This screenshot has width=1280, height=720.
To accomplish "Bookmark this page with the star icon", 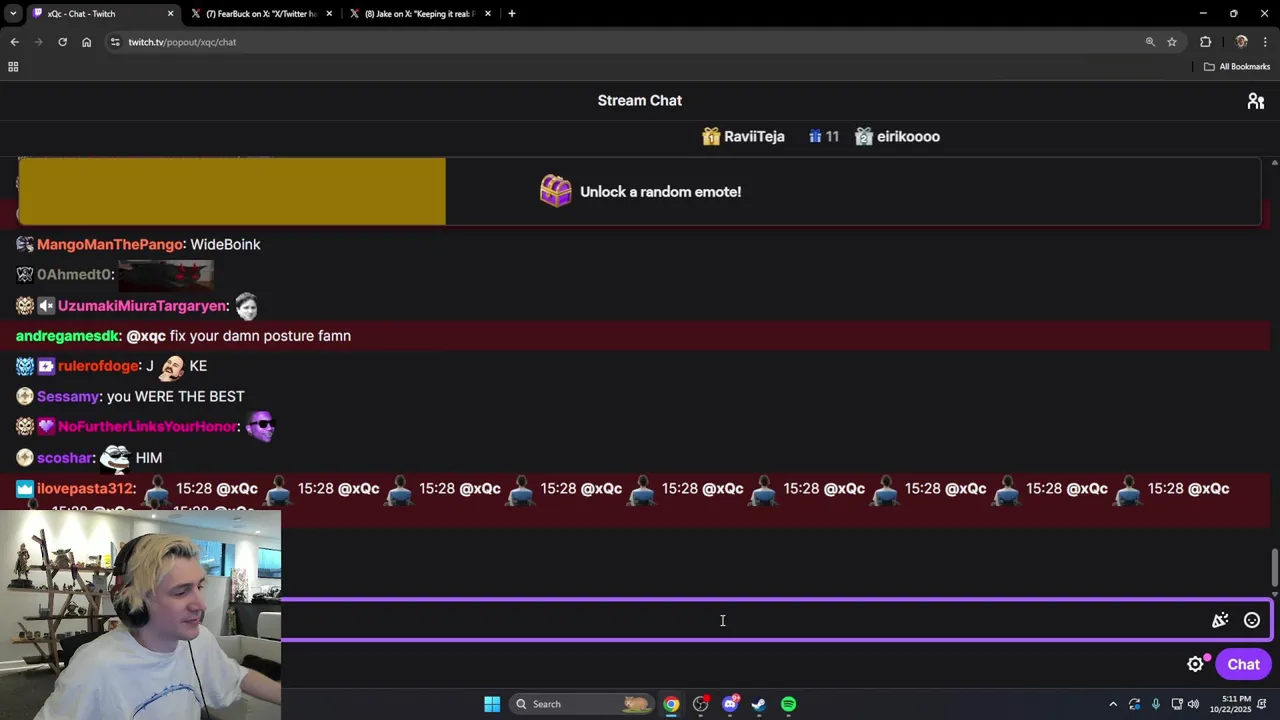I will tap(1172, 42).
